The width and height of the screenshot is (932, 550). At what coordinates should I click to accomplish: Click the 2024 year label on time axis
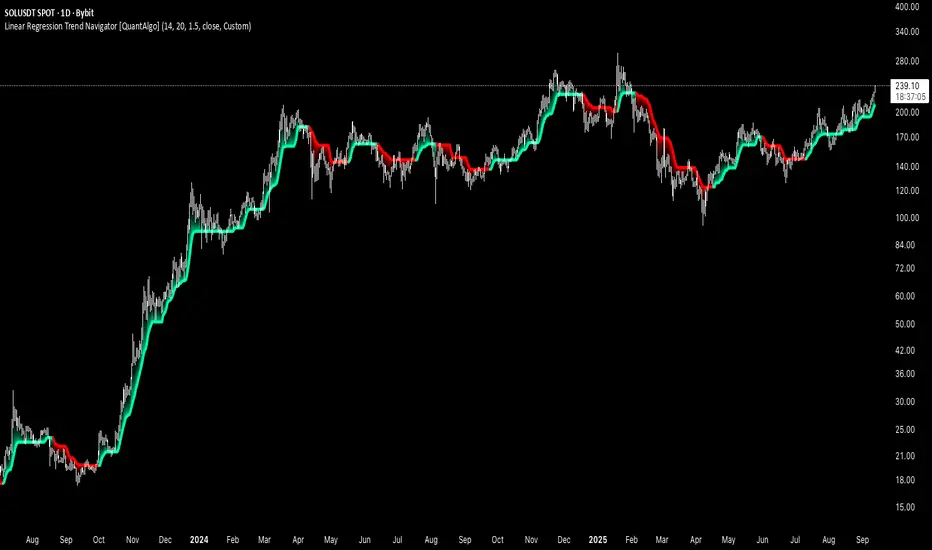point(199,540)
